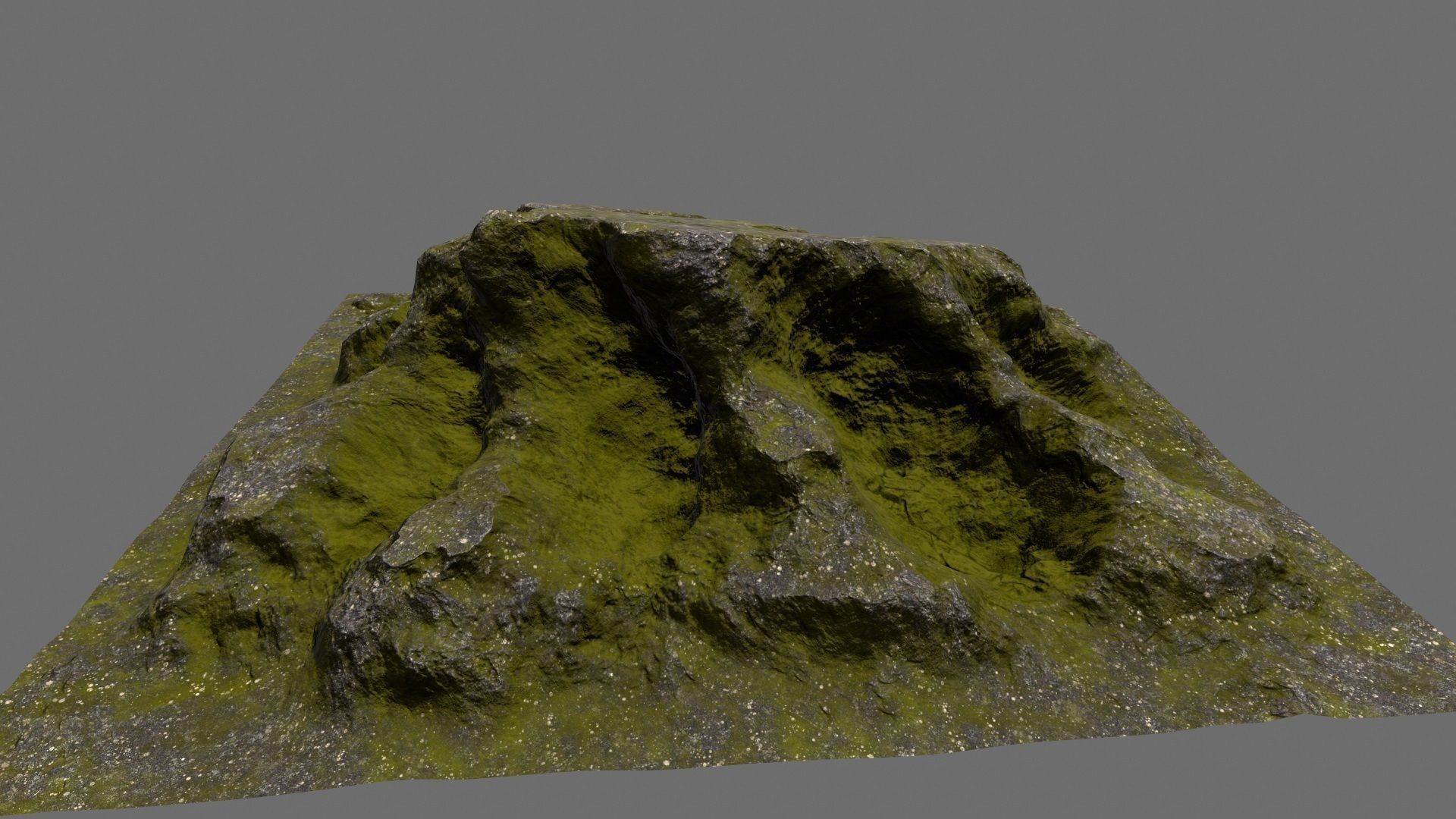Select the mossy rock 3D model
Image resolution: width=1456 pixels, height=819 pixels.
(x=728, y=508)
